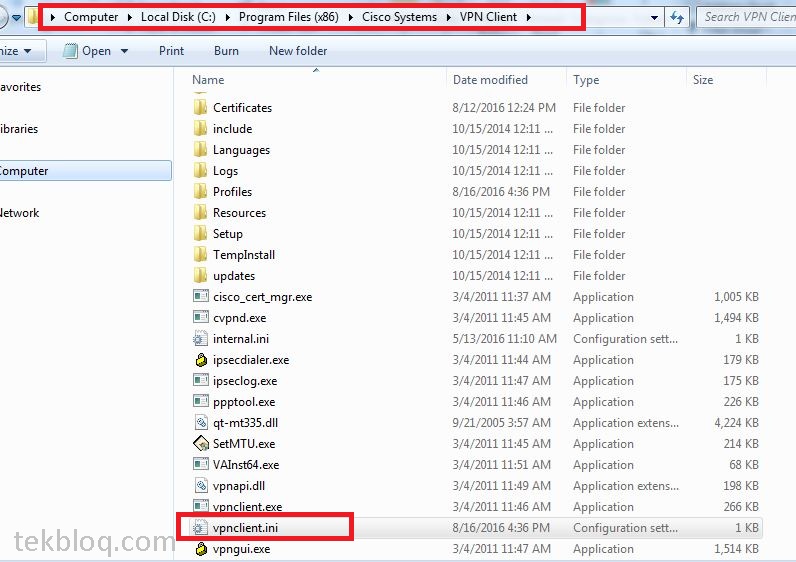Click the '8/16/2016 4:36 PM' vpnclient.ini date

point(501,528)
